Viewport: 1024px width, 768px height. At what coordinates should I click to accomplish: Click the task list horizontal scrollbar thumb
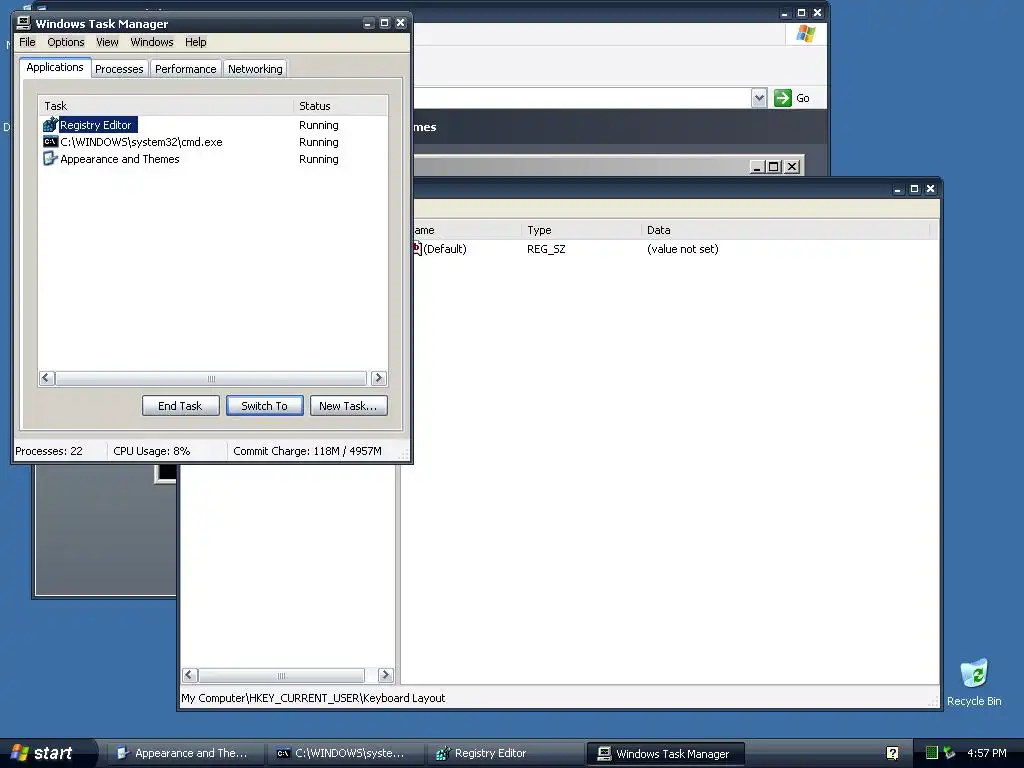[x=211, y=378]
